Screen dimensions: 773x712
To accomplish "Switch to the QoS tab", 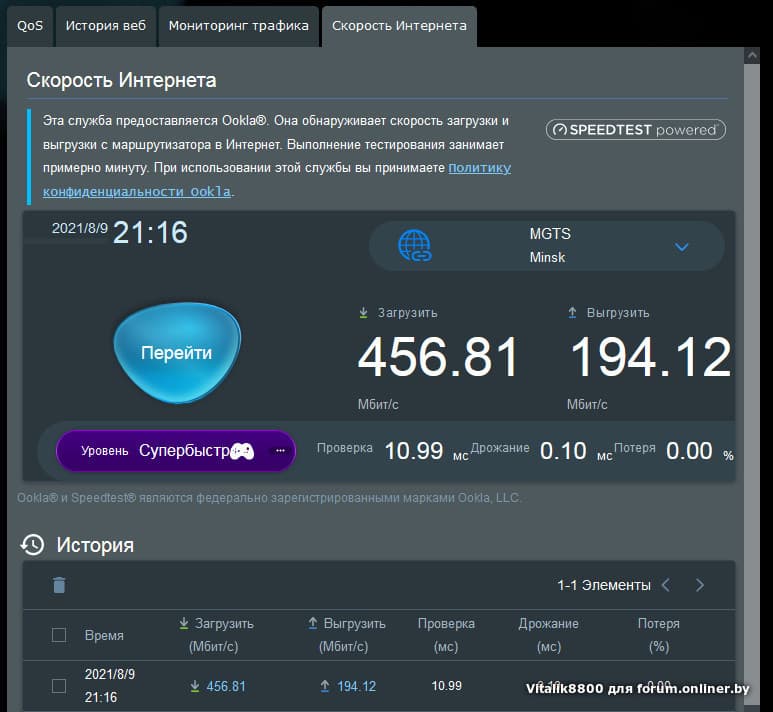I will [x=30, y=26].
